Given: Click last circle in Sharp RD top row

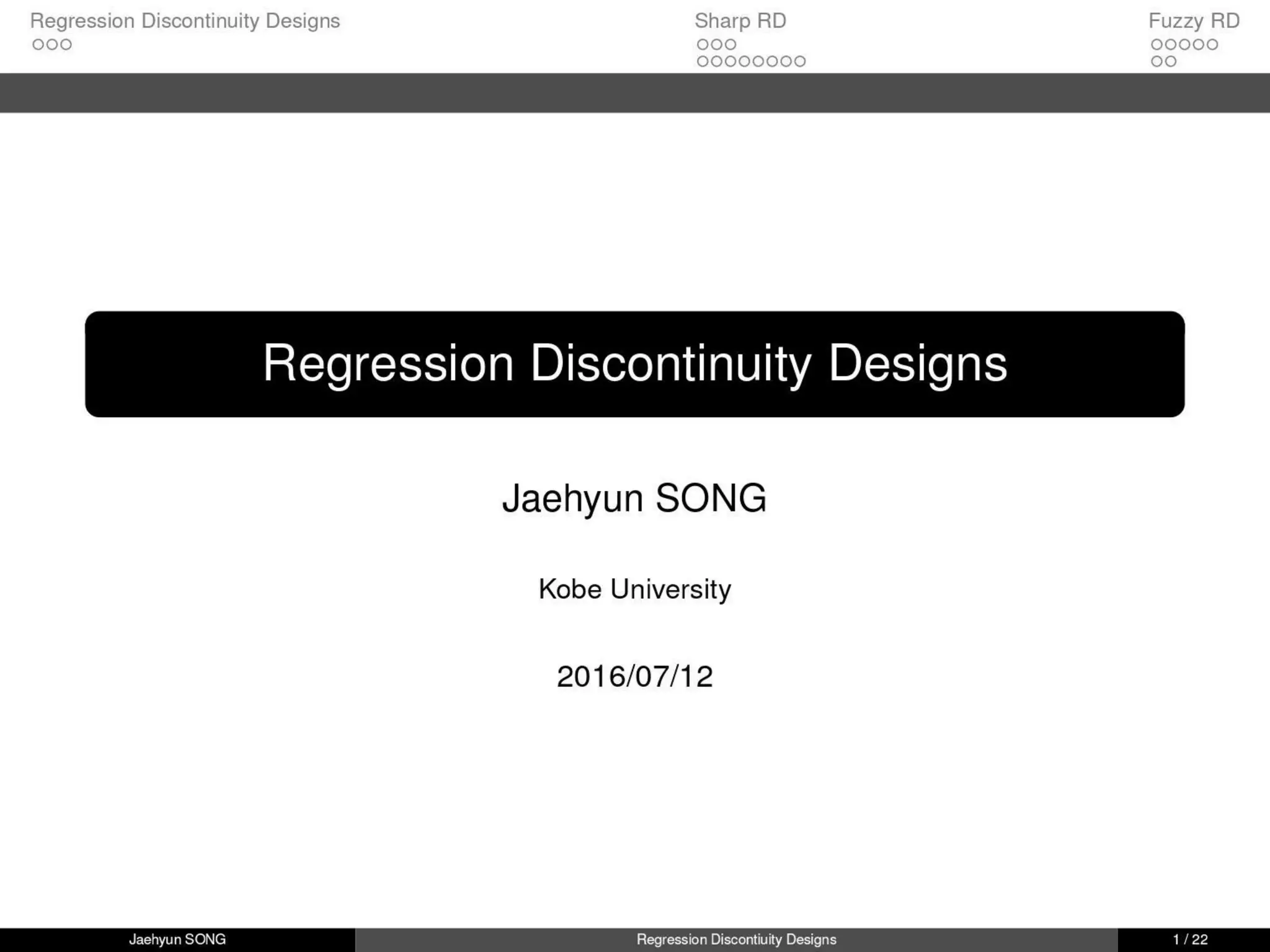Looking at the screenshot, I should tap(730, 45).
